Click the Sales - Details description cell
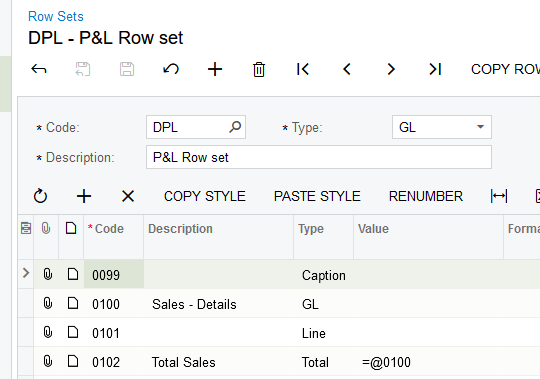This screenshot has height=379, width=540. pos(219,304)
